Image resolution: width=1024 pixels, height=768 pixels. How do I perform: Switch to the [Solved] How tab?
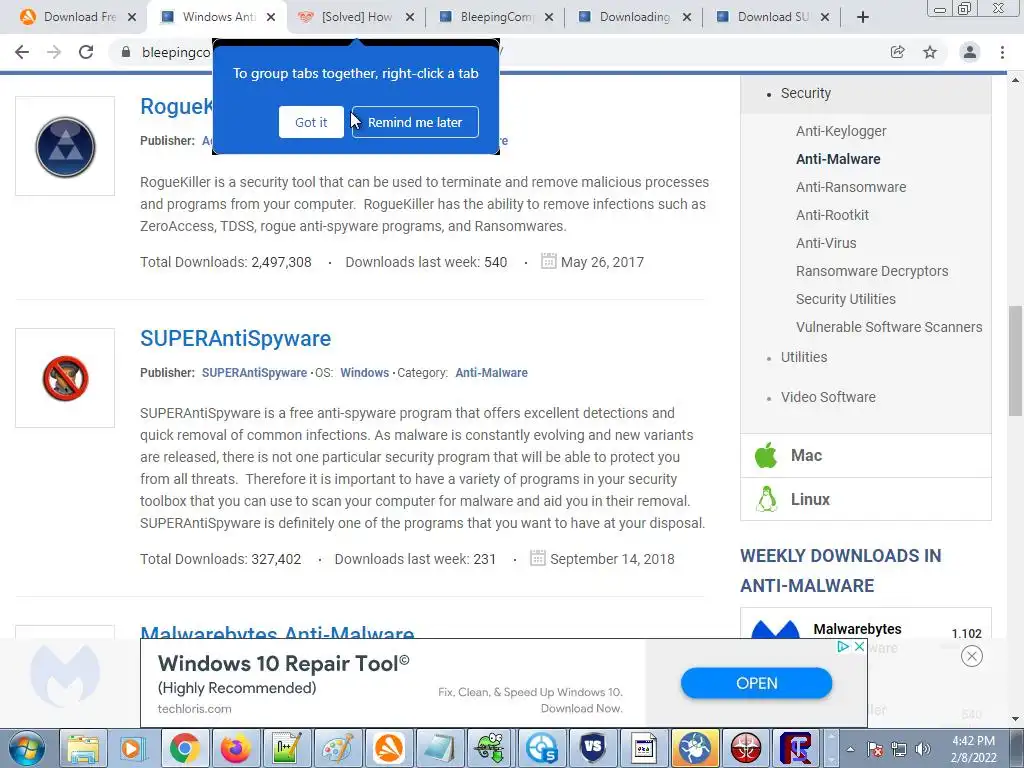[x=357, y=17]
